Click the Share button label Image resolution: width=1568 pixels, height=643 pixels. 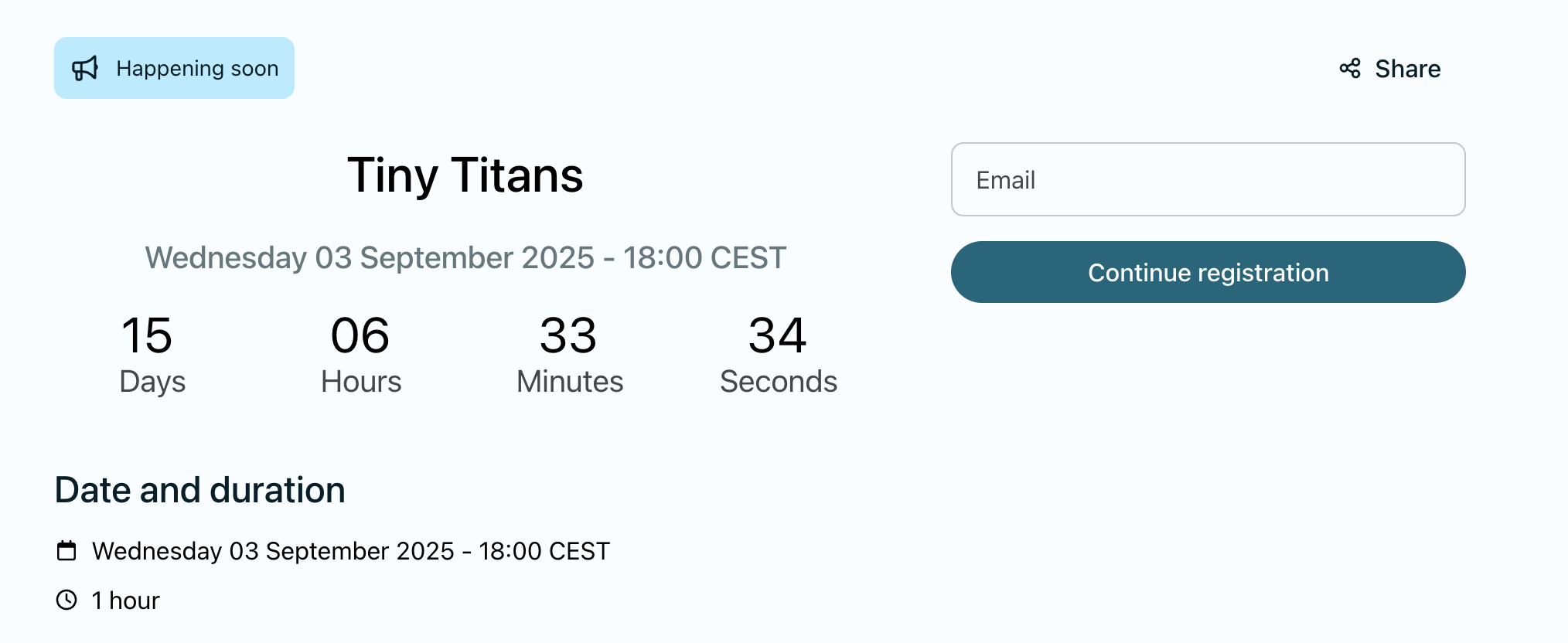pos(1407,69)
